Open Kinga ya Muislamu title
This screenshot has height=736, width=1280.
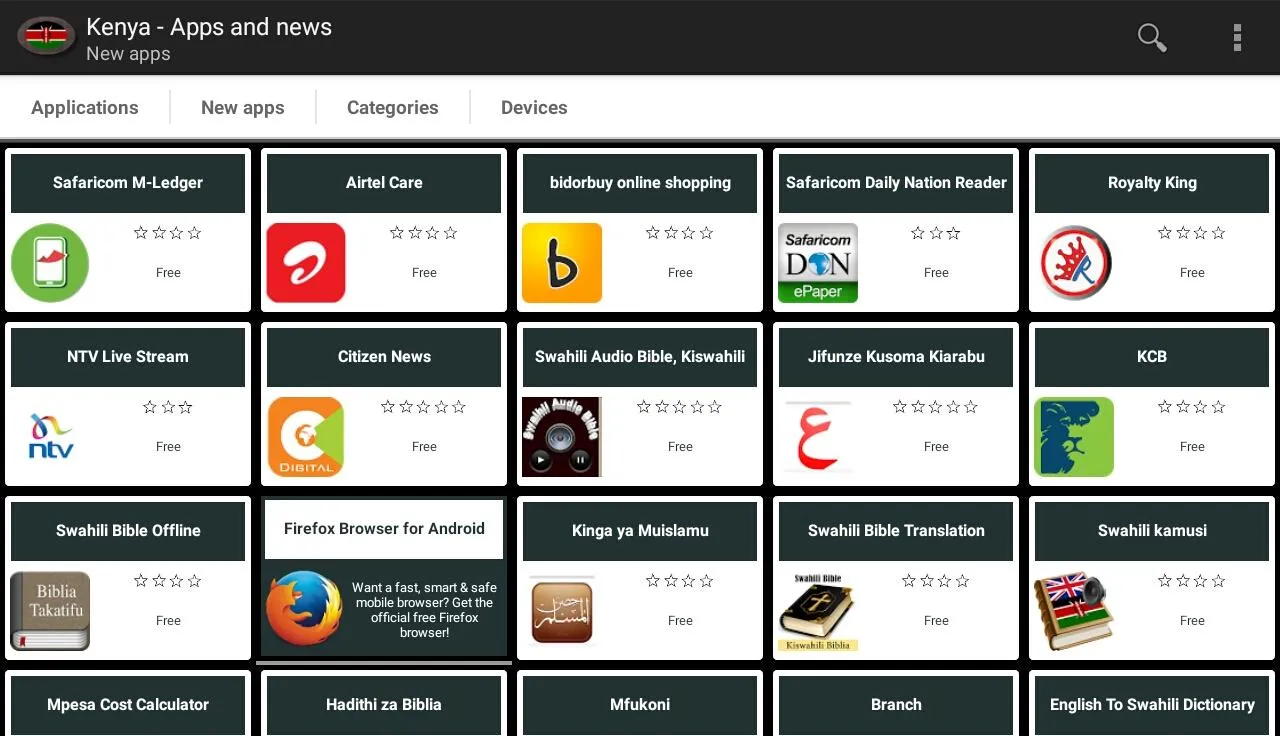(x=640, y=531)
